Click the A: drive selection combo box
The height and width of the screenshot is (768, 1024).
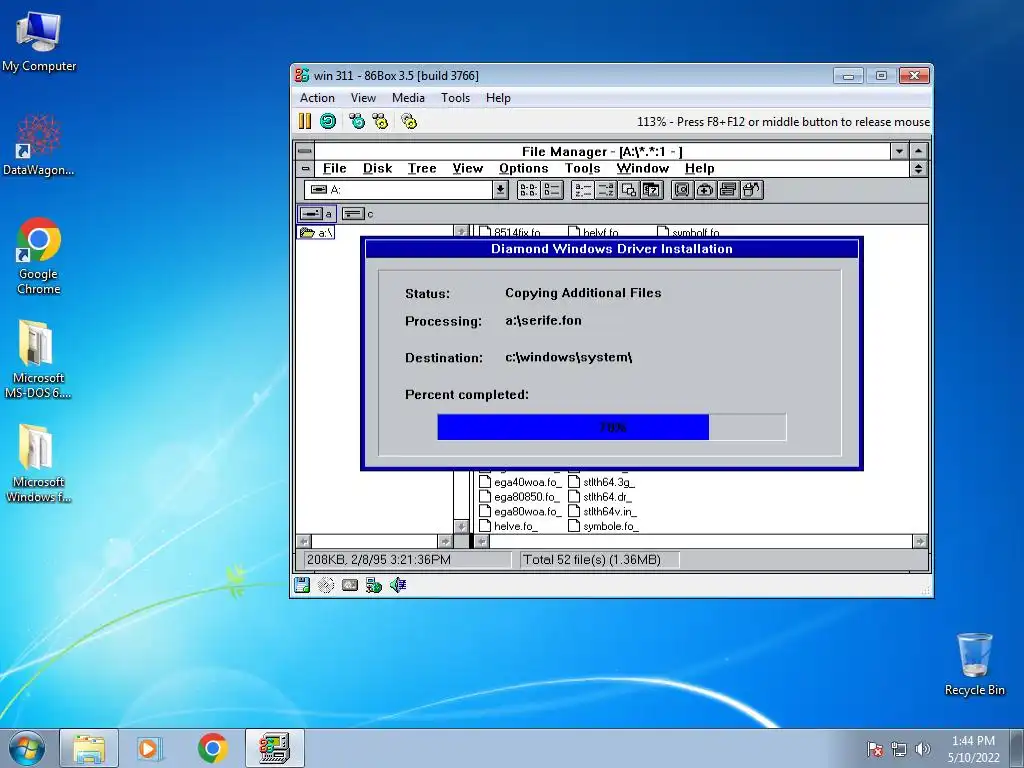pyautogui.click(x=406, y=190)
